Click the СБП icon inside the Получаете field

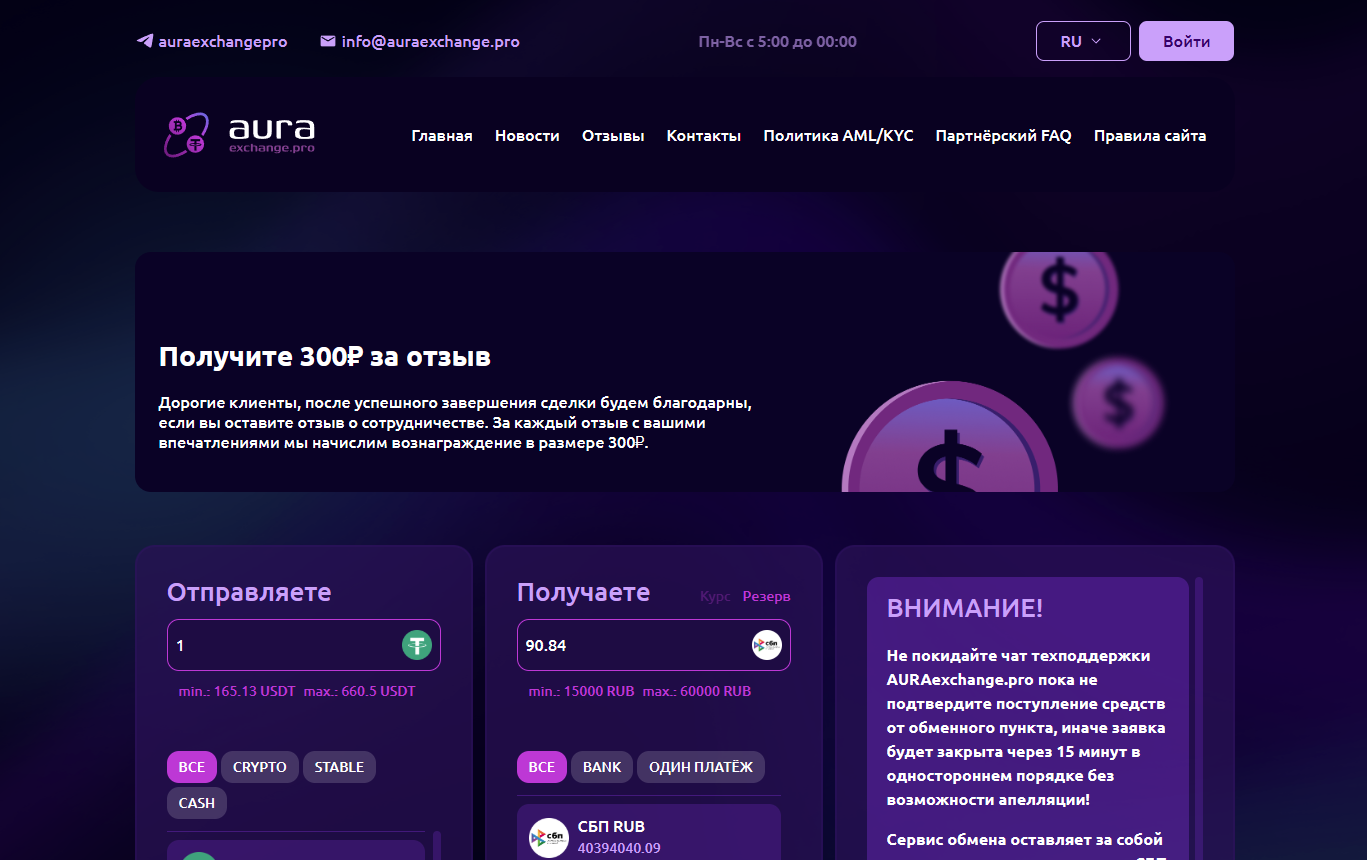pyautogui.click(x=766, y=645)
